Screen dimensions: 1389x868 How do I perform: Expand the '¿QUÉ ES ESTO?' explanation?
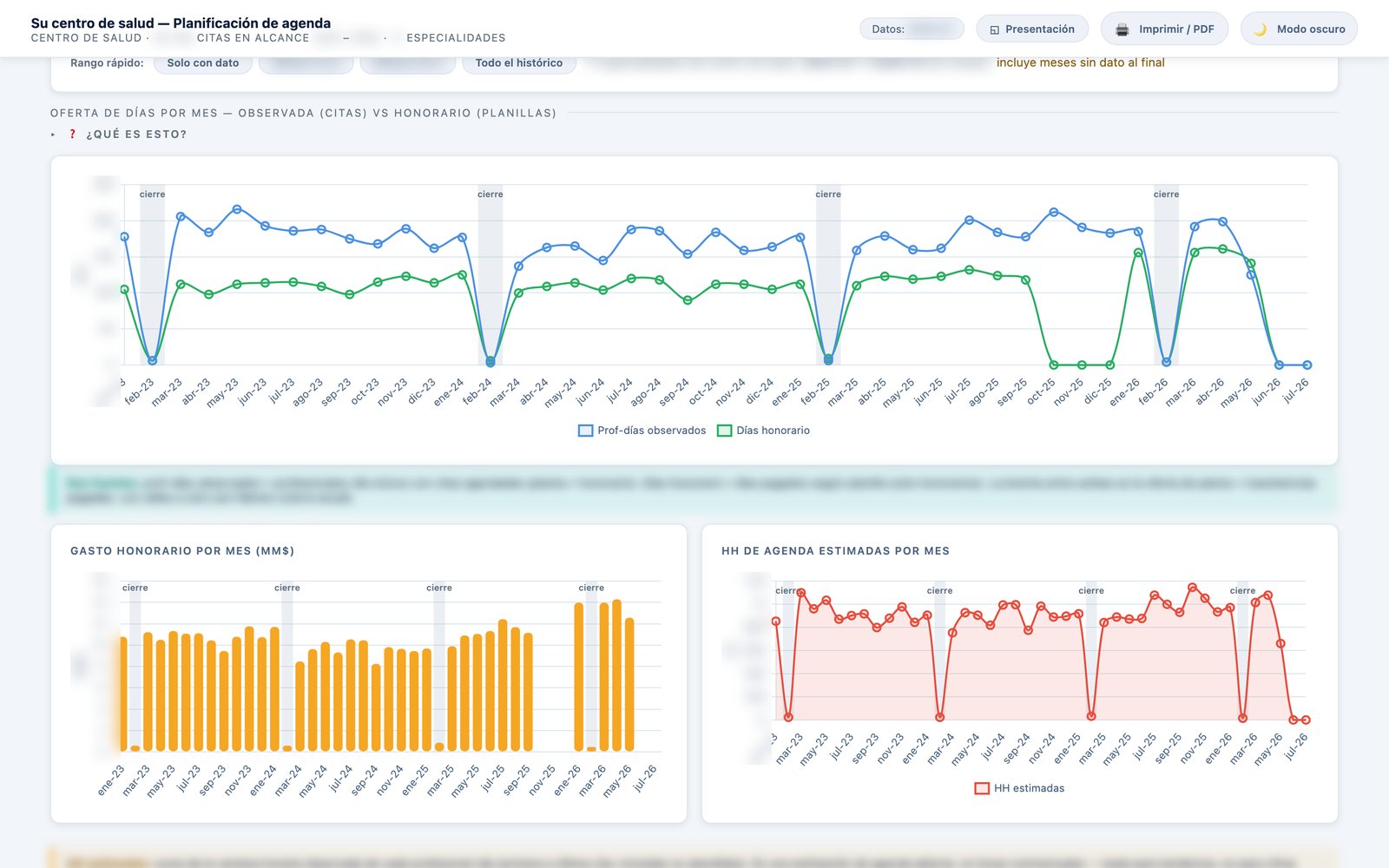tap(119, 135)
